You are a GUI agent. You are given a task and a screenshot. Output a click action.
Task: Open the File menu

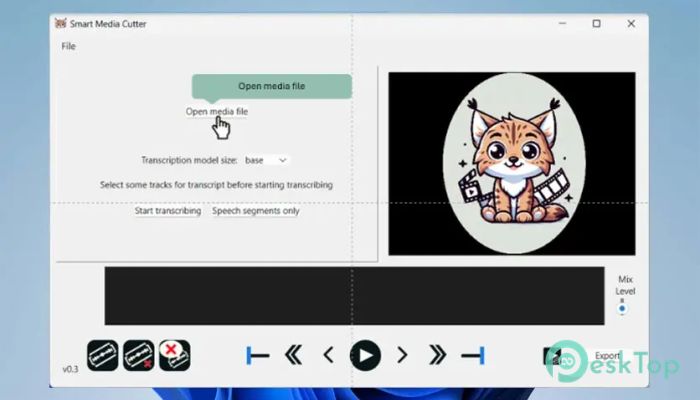click(x=68, y=46)
